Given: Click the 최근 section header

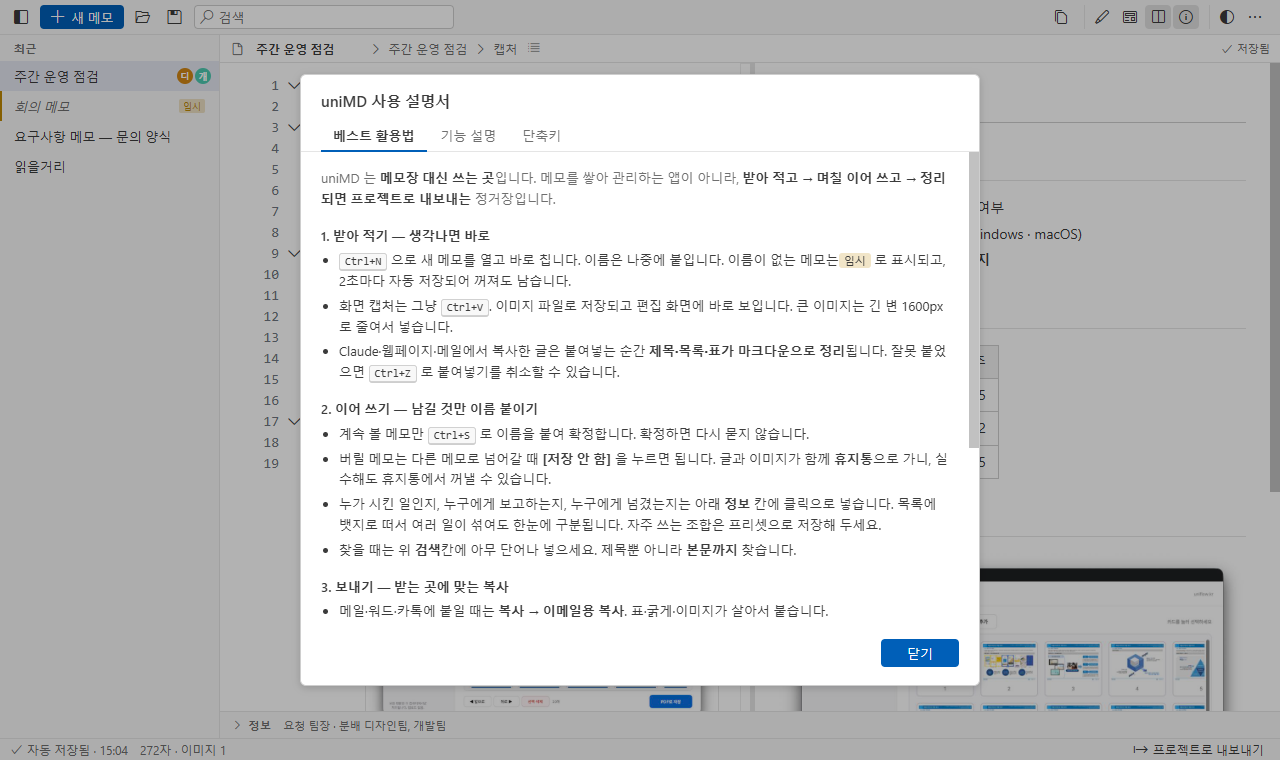Looking at the screenshot, I should pyautogui.click(x=25, y=48).
